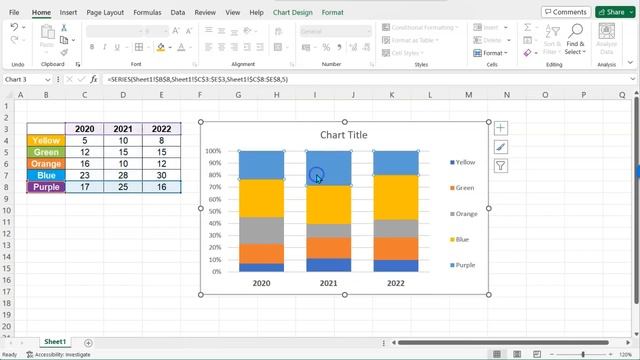Click the Undo arrow icon
This screenshot has width=640, height=360.
[14, 27]
